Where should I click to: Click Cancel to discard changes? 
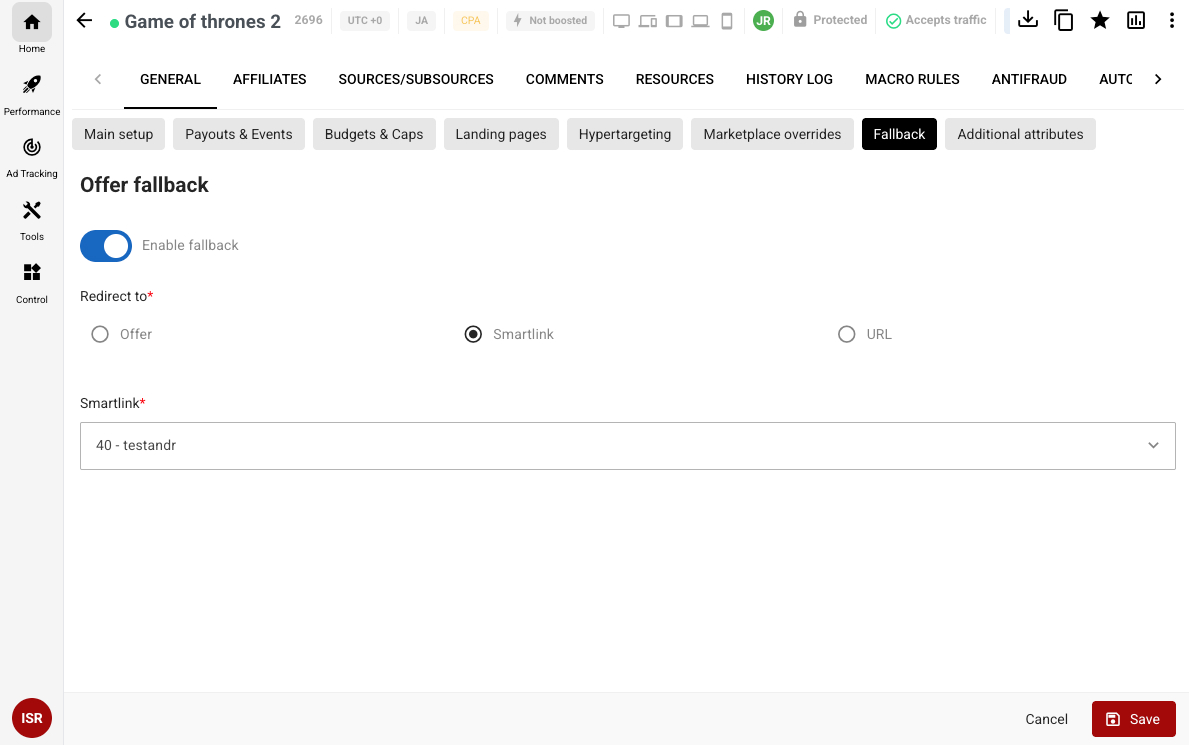pyautogui.click(x=1046, y=719)
